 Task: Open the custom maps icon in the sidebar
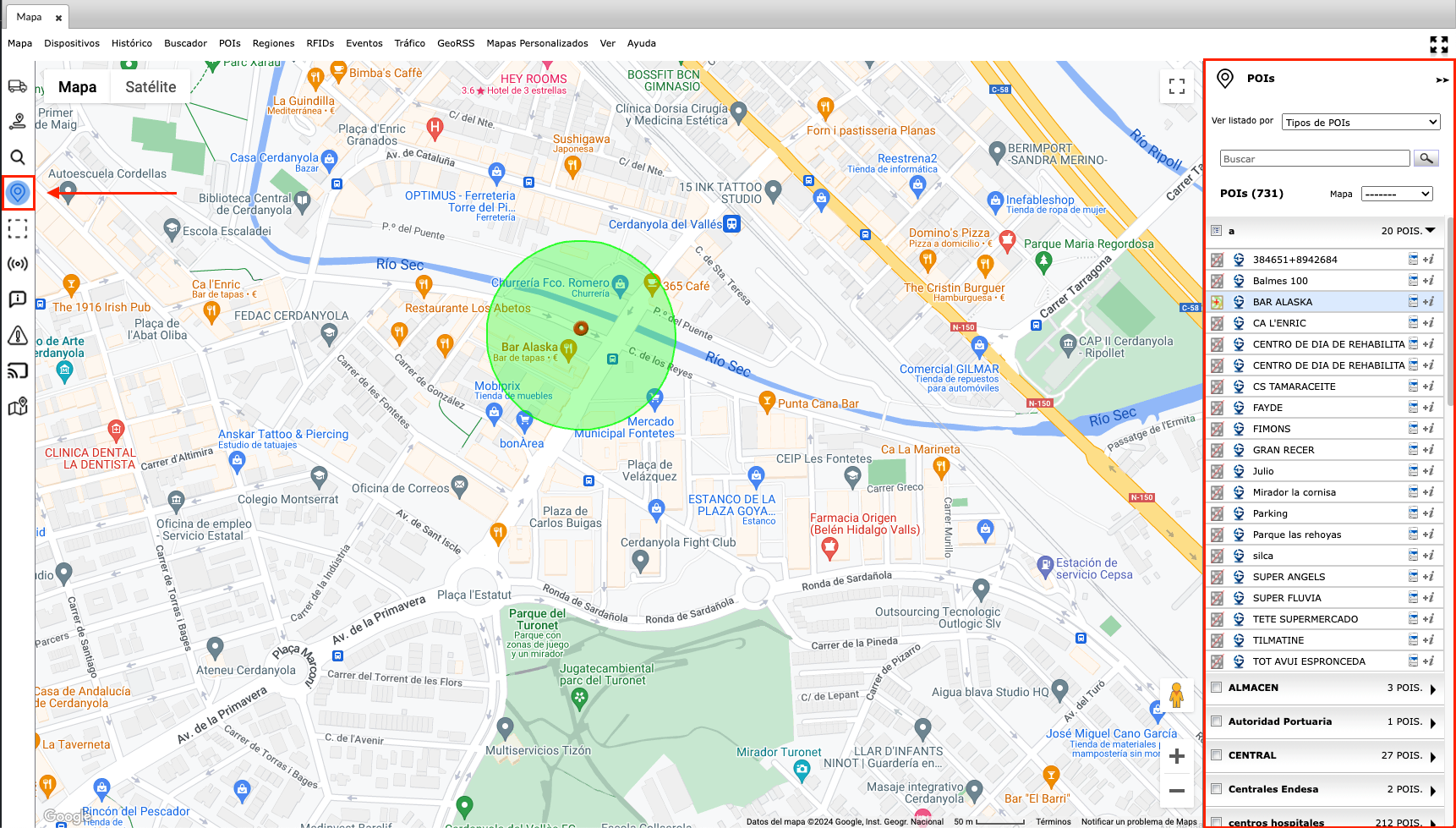(x=18, y=407)
